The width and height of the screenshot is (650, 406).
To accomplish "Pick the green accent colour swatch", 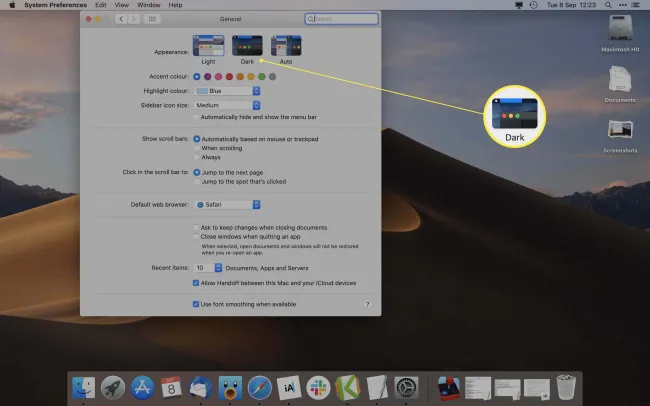I will (x=261, y=76).
